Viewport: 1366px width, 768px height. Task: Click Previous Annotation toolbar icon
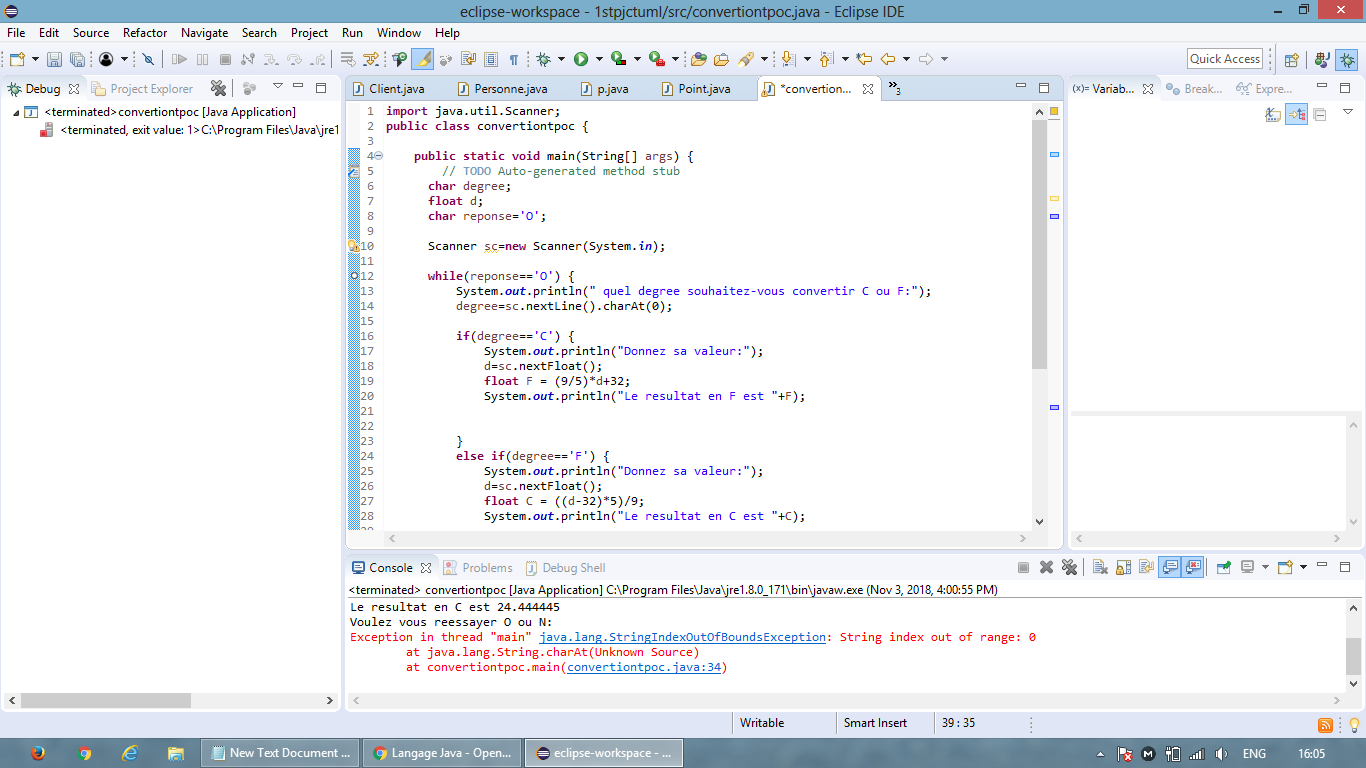(x=826, y=60)
